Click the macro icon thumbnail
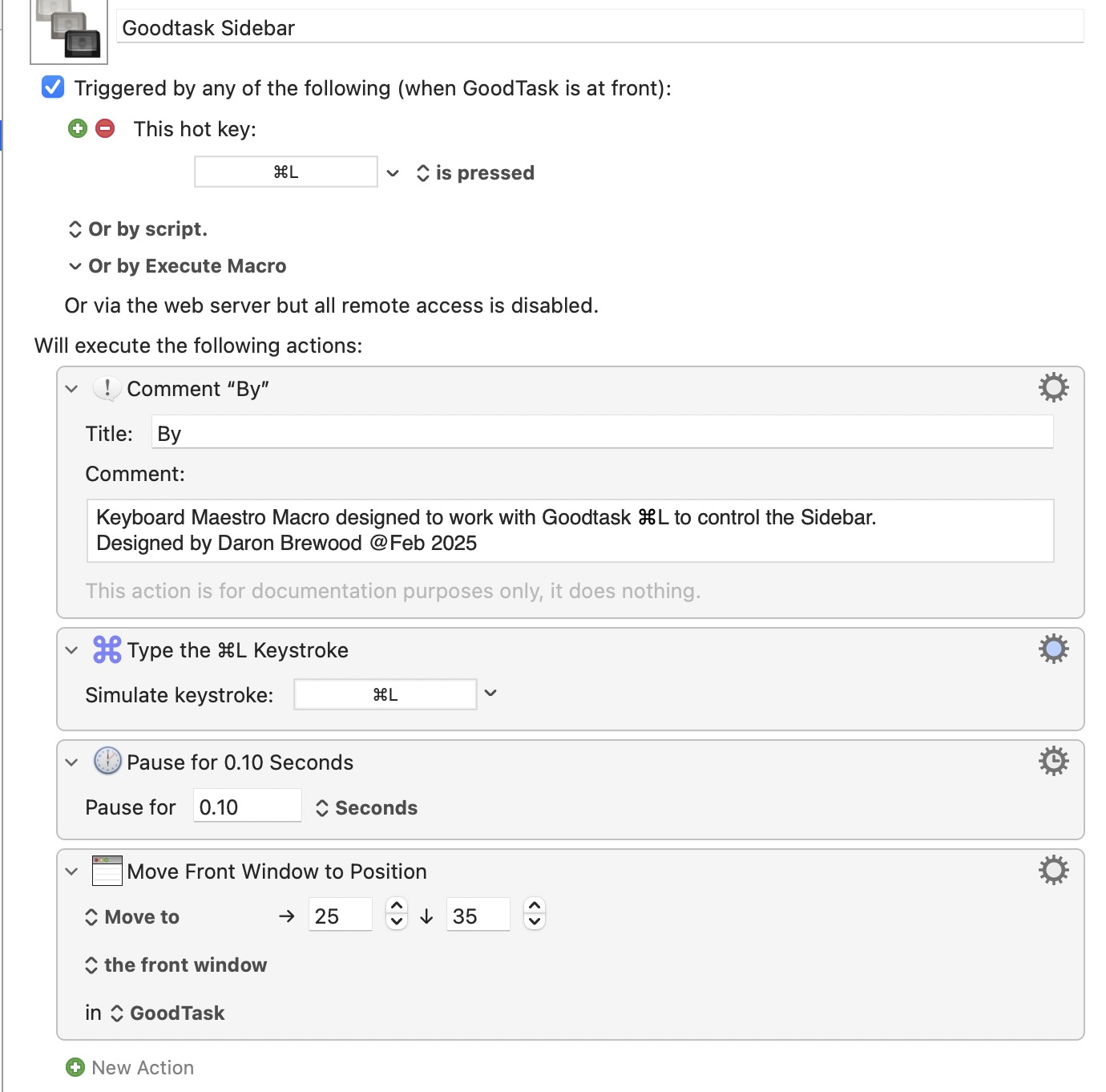 click(x=69, y=30)
